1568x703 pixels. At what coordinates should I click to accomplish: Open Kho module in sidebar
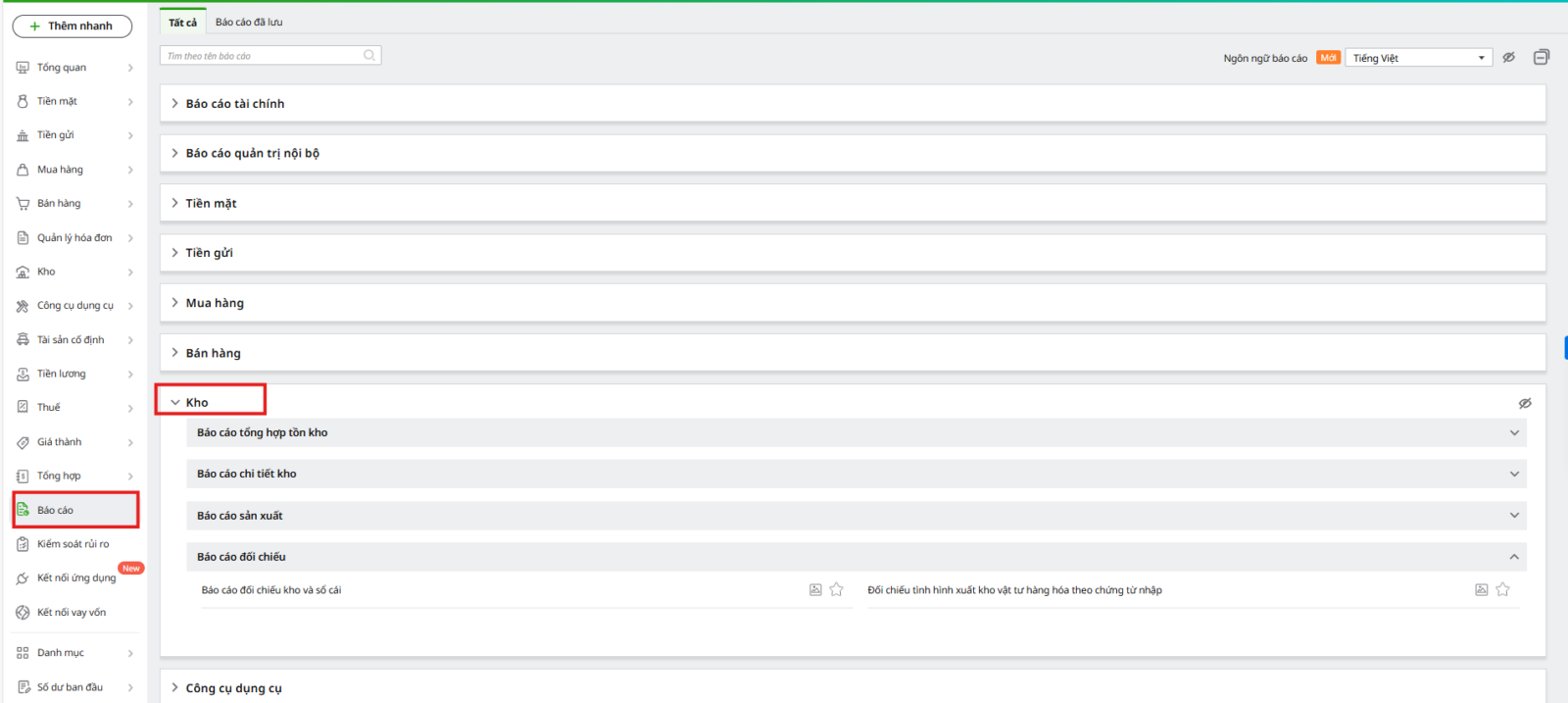[x=46, y=272]
